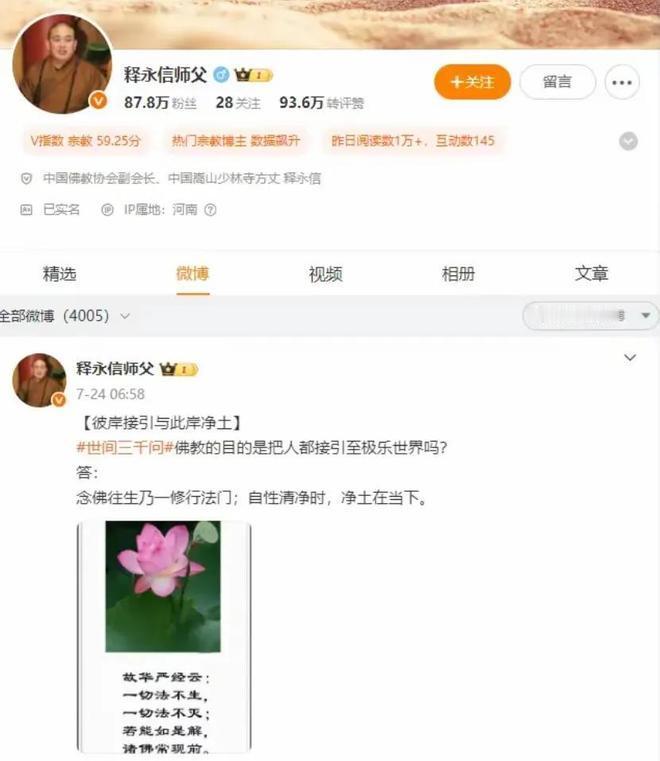Click the gold crown membership badge in header
This screenshot has width=660, height=761.
coord(253,75)
